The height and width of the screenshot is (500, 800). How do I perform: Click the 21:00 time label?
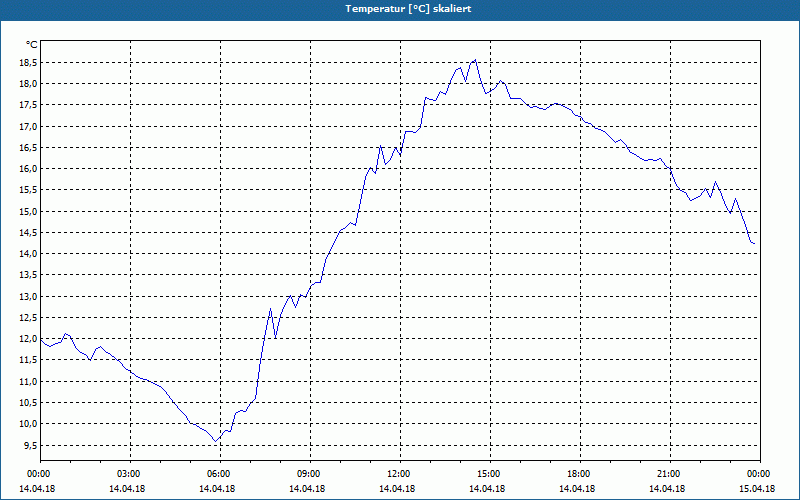click(x=667, y=474)
